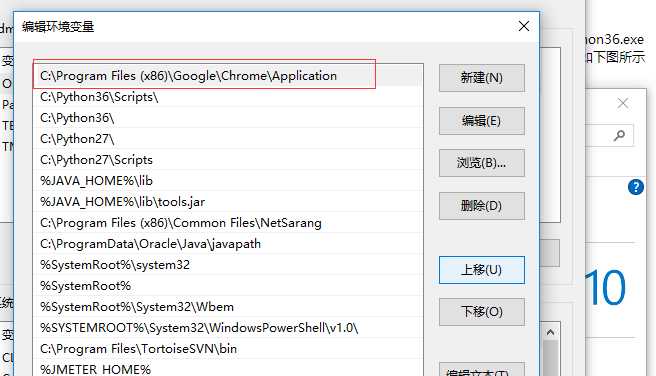
Task: Click the 删除(D) delete button
Action: click(x=482, y=206)
